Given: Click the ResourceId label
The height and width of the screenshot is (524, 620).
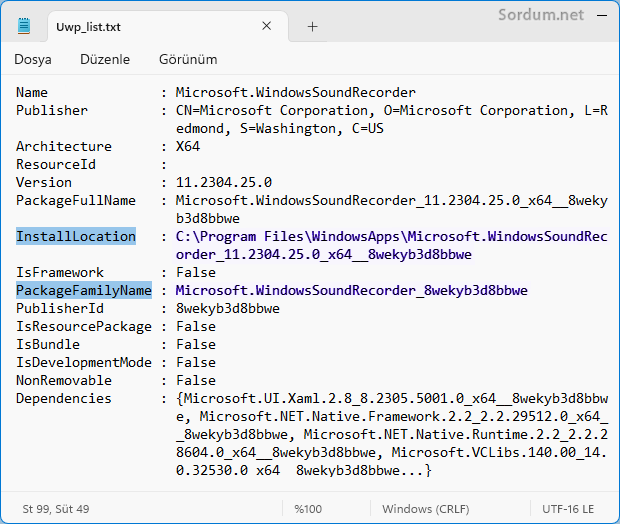Looking at the screenshot, I should pyautogui.click(x=56, y=164).
